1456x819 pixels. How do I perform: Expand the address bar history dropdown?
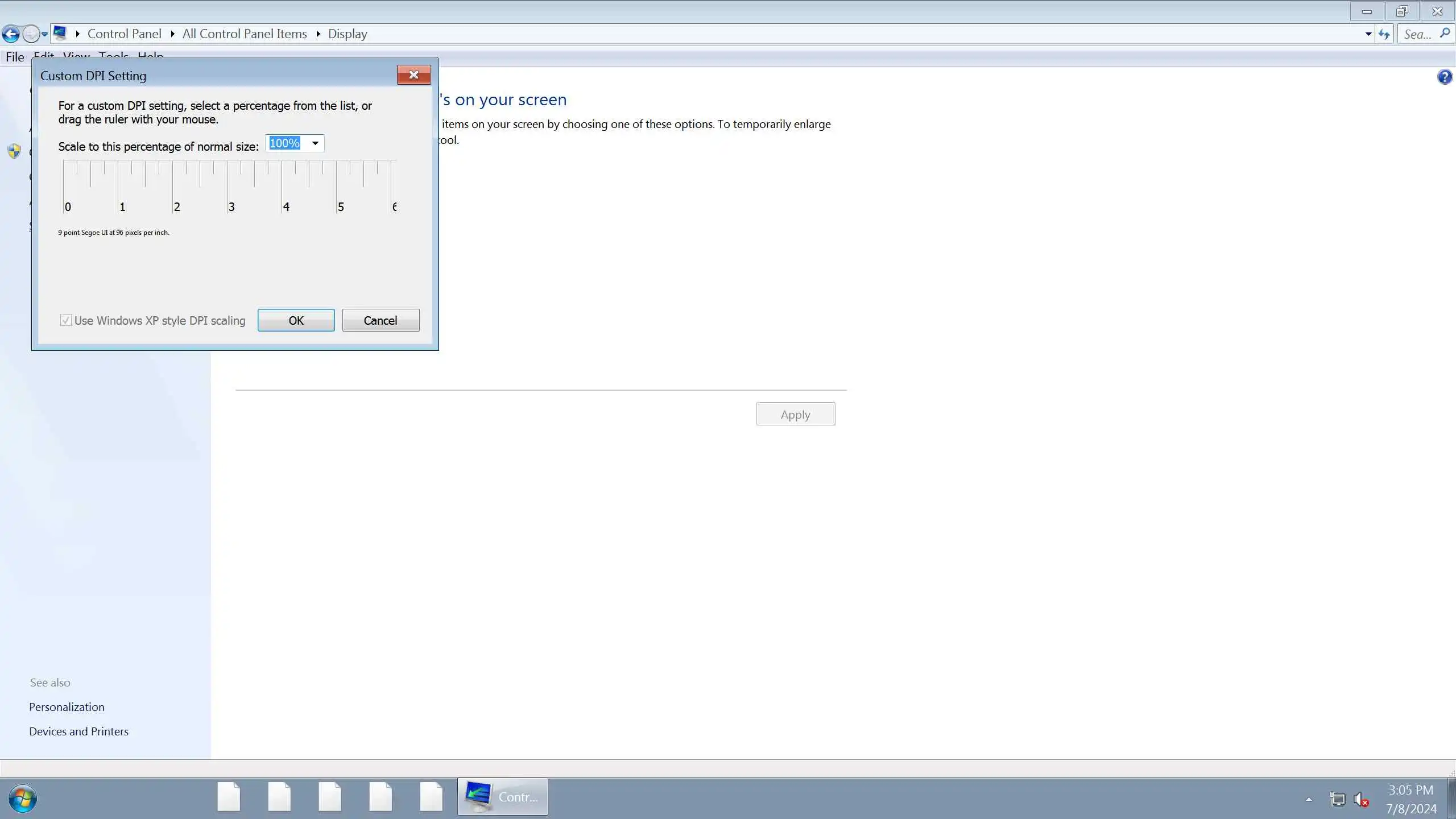(1368, 34)
